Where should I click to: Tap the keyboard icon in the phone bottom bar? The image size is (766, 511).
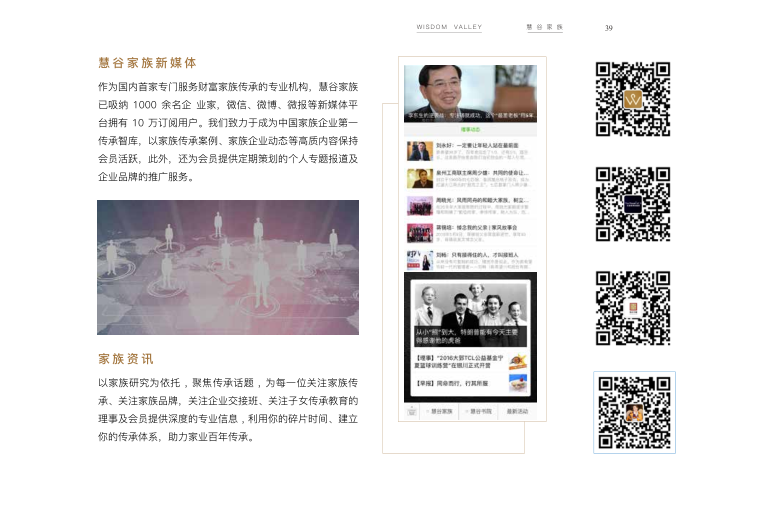point(412,411)
